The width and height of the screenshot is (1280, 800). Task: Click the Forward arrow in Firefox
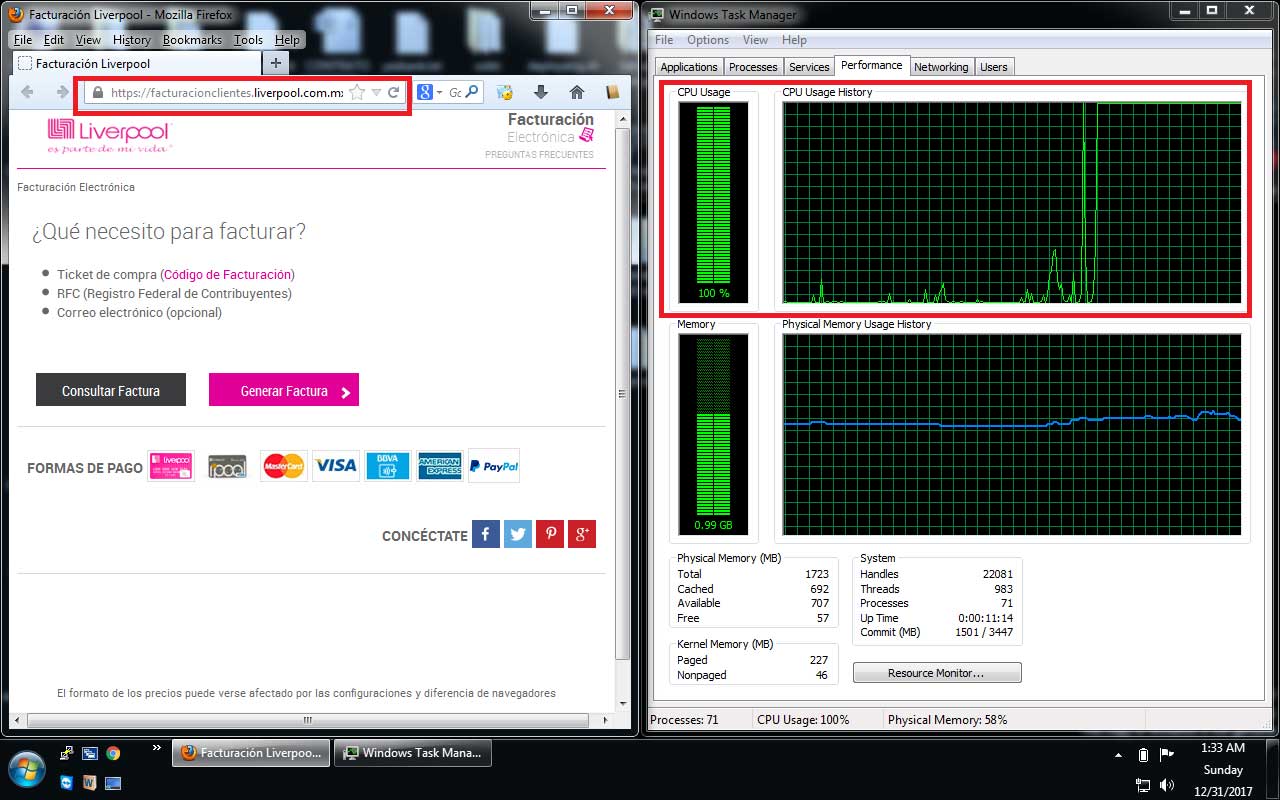pyautogui.click(x=63, y=92)
